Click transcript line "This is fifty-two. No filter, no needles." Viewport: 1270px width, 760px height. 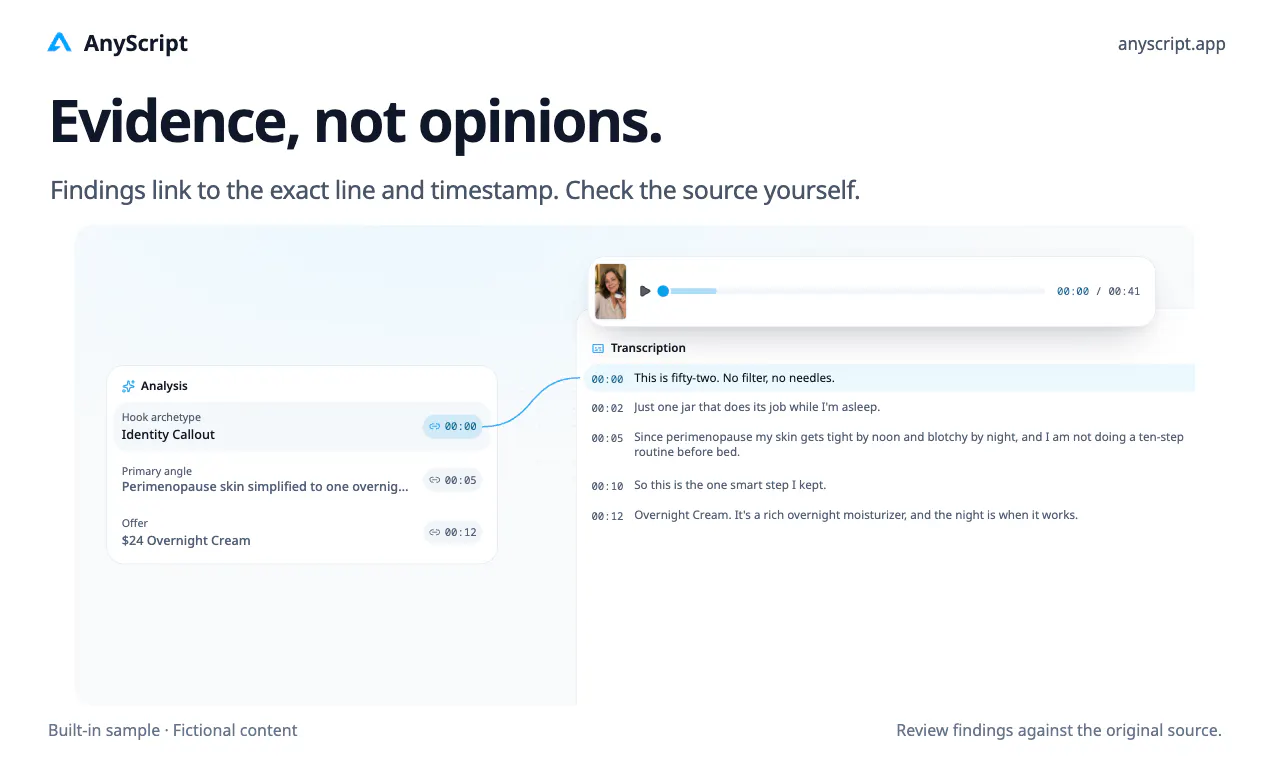(734, 378)
